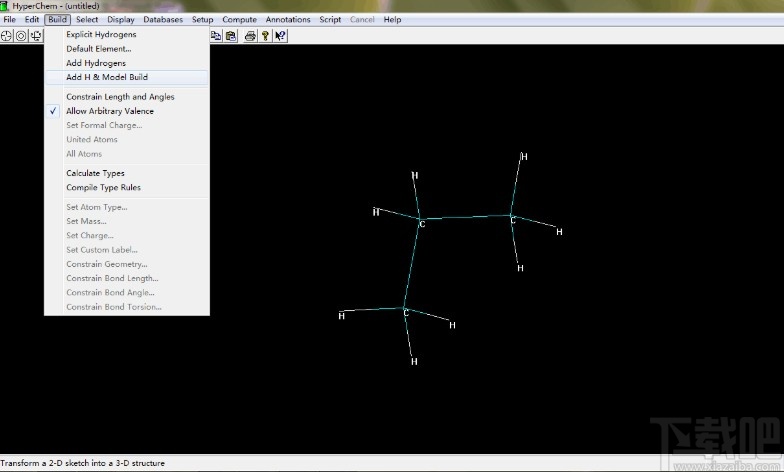Click the Paste clipboard toolbar icon

point(230,36)
